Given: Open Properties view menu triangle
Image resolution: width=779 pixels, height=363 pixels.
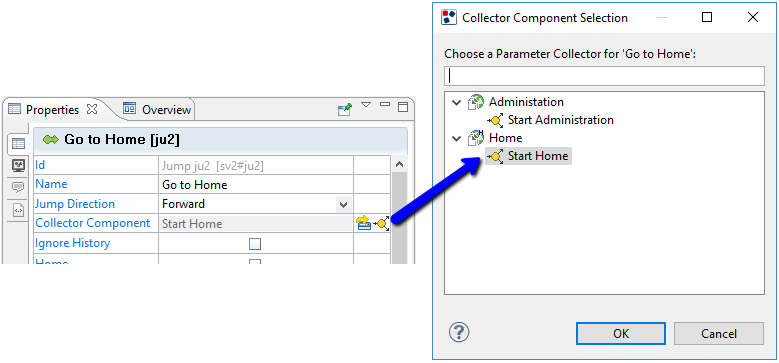Looking at the screenshot, I should (x=366, y=105).
